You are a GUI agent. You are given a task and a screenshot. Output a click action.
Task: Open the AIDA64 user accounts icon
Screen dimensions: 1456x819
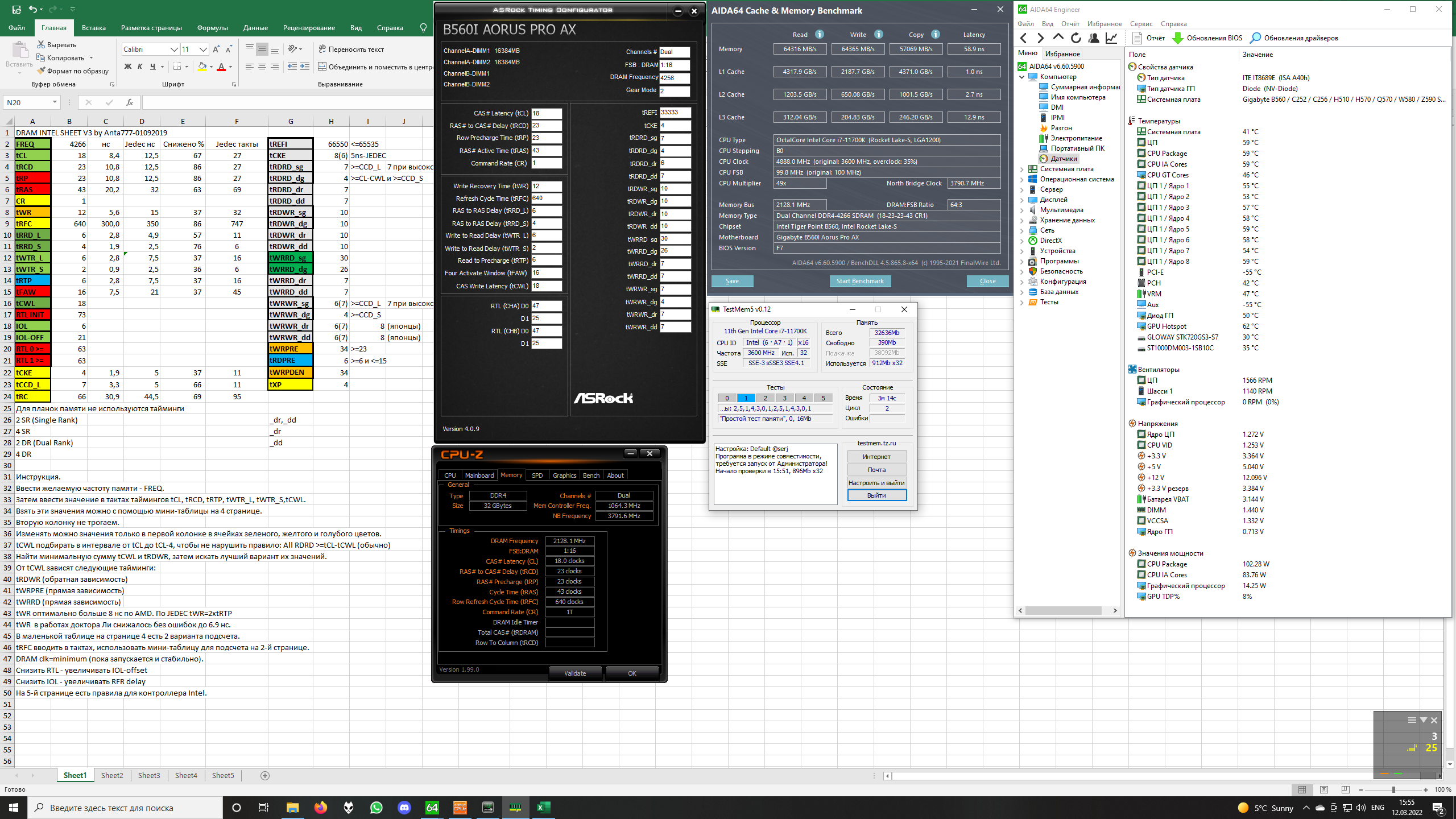(1093, 38)
